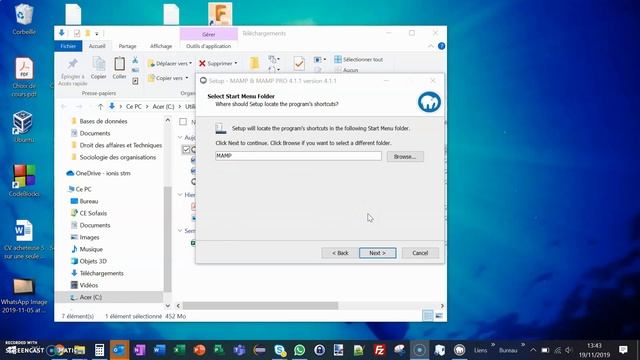
Task: Click the MAMP Start Menu folder field
Action: (x=298, y=156)
